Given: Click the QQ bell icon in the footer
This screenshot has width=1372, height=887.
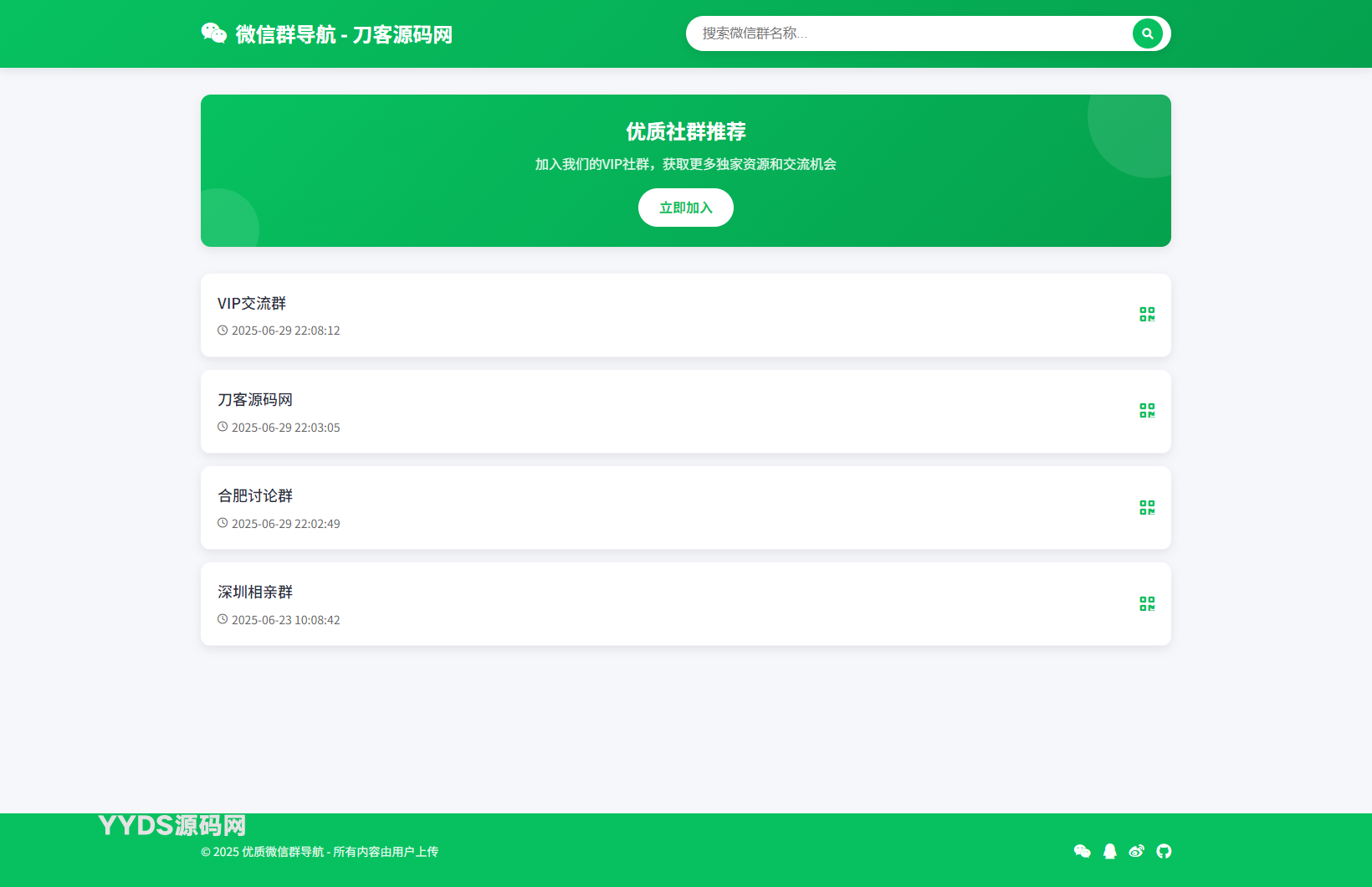Looking at the screenshot, I should click(1109, 851).
